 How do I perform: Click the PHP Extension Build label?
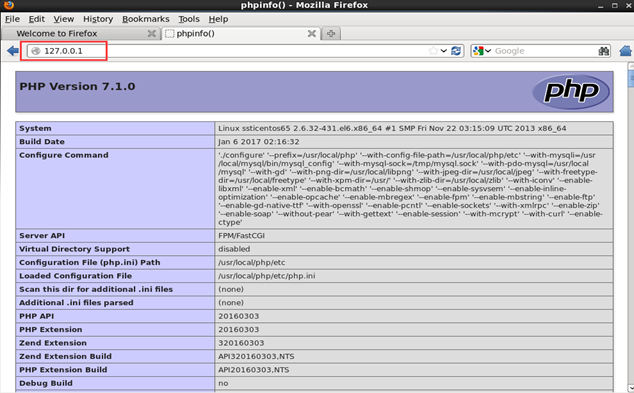(63, 370)
